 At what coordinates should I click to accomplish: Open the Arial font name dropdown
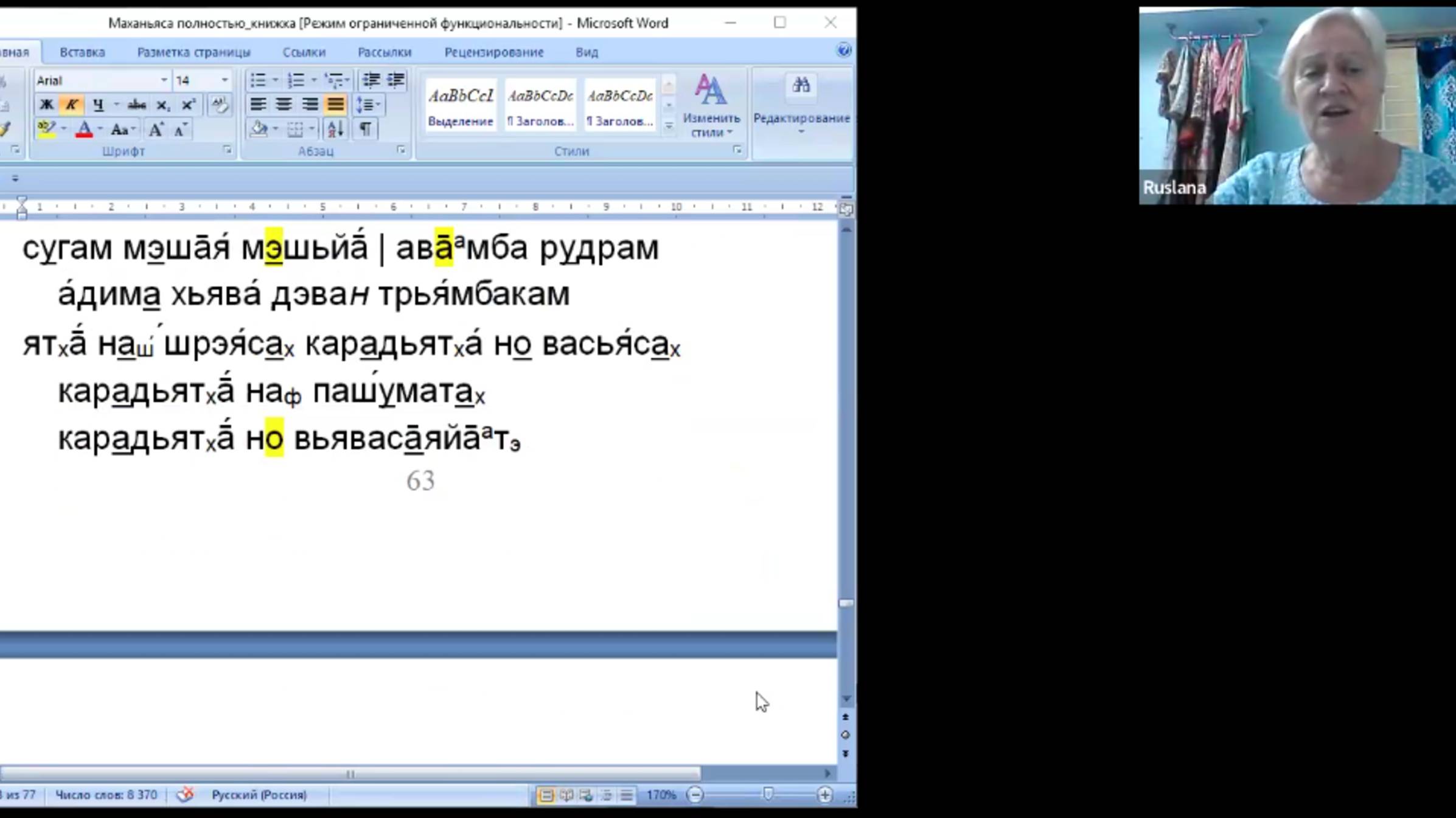pos(164,80)
